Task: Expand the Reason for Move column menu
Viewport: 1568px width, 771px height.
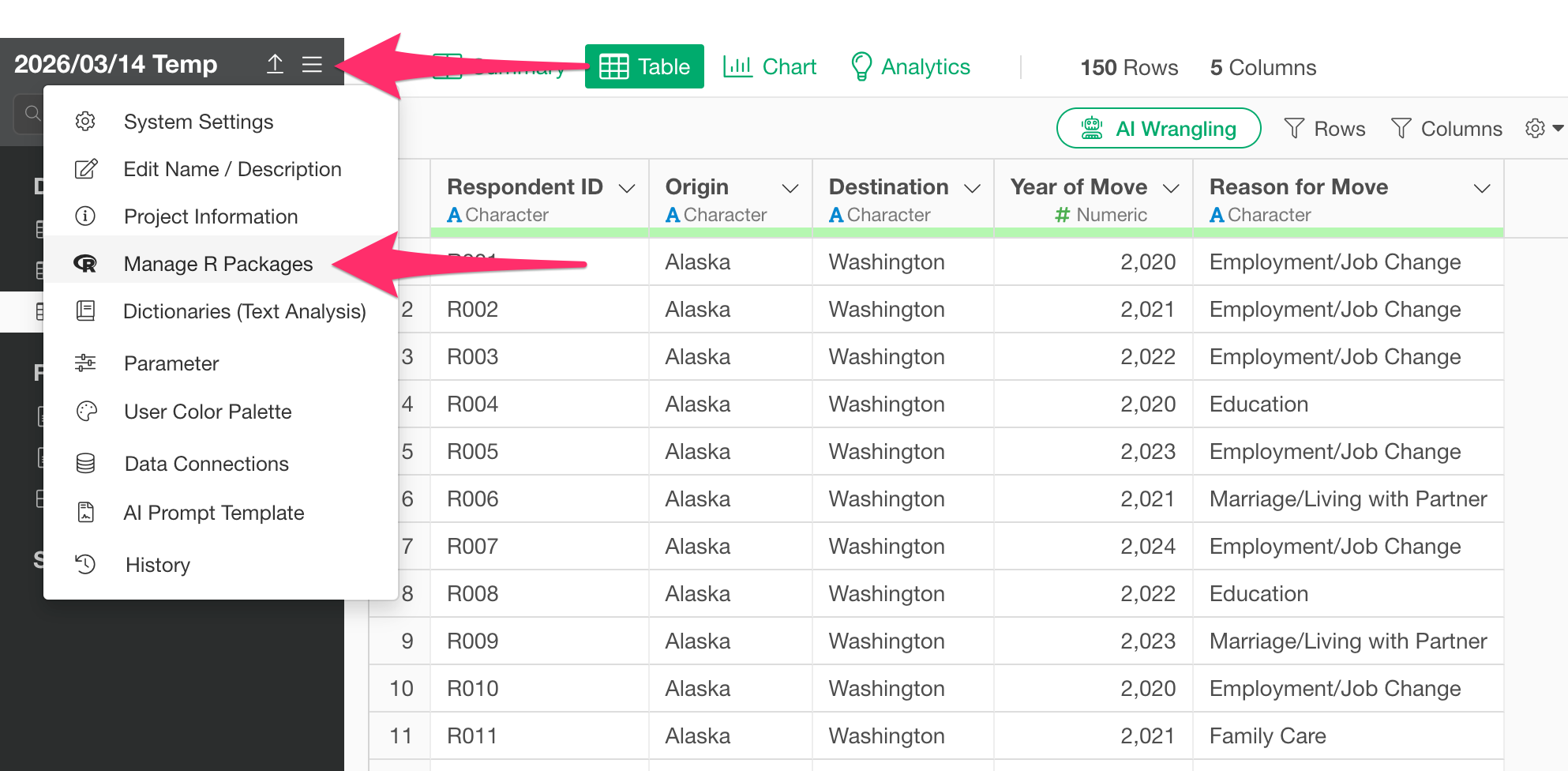Action: tap(1481, 188)
